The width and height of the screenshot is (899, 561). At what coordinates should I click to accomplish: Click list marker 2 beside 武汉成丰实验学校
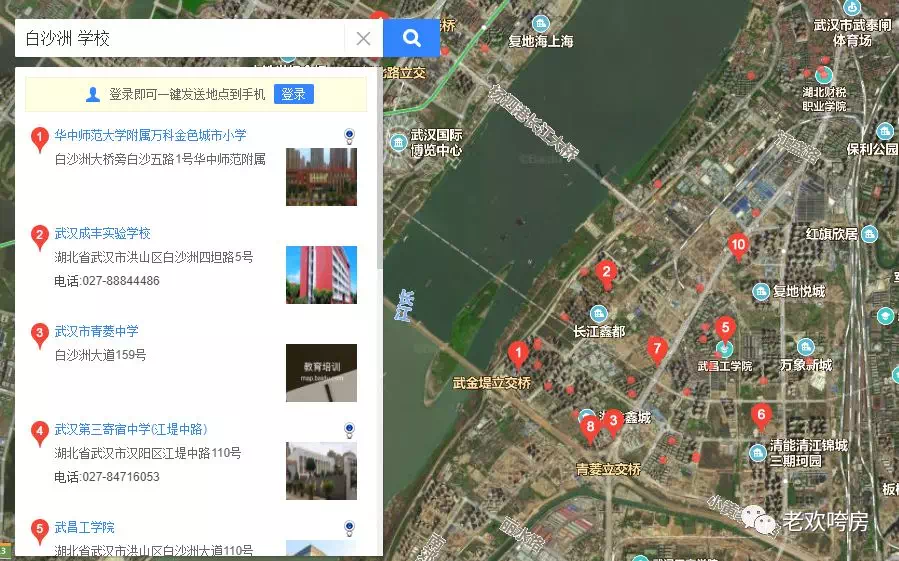tap(40, 237)
